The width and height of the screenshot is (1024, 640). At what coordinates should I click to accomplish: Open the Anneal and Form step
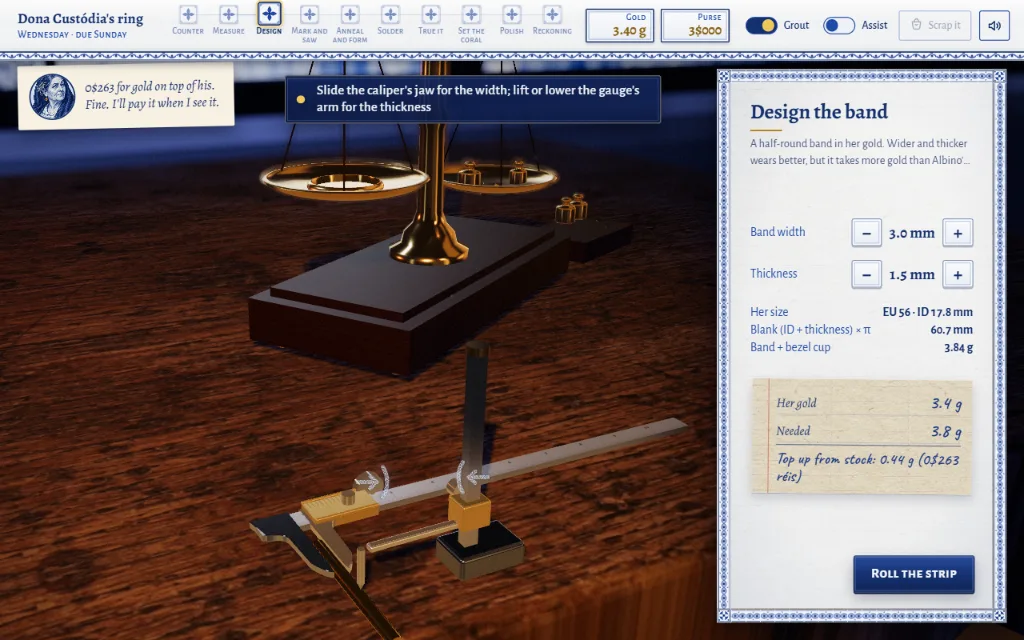click(x=350, y=14)
